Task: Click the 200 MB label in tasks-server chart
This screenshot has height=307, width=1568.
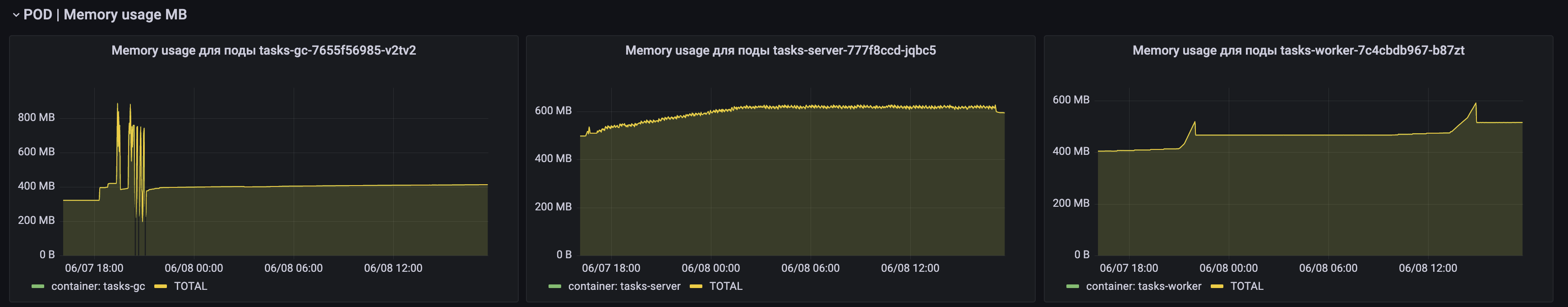Action: coord(553,206)
